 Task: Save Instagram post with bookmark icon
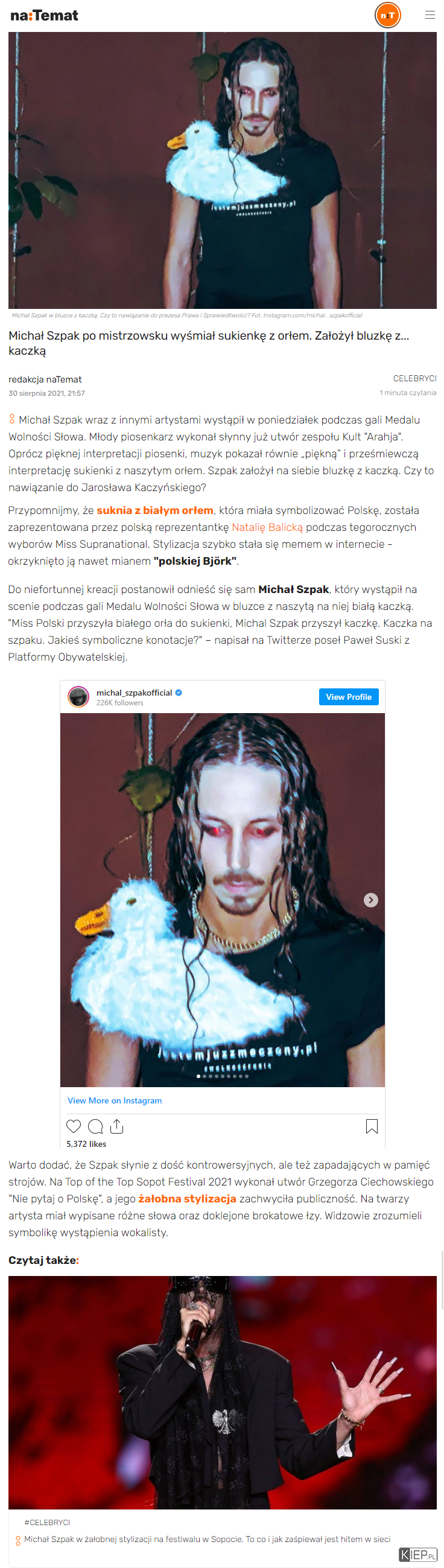[372, 1126]
